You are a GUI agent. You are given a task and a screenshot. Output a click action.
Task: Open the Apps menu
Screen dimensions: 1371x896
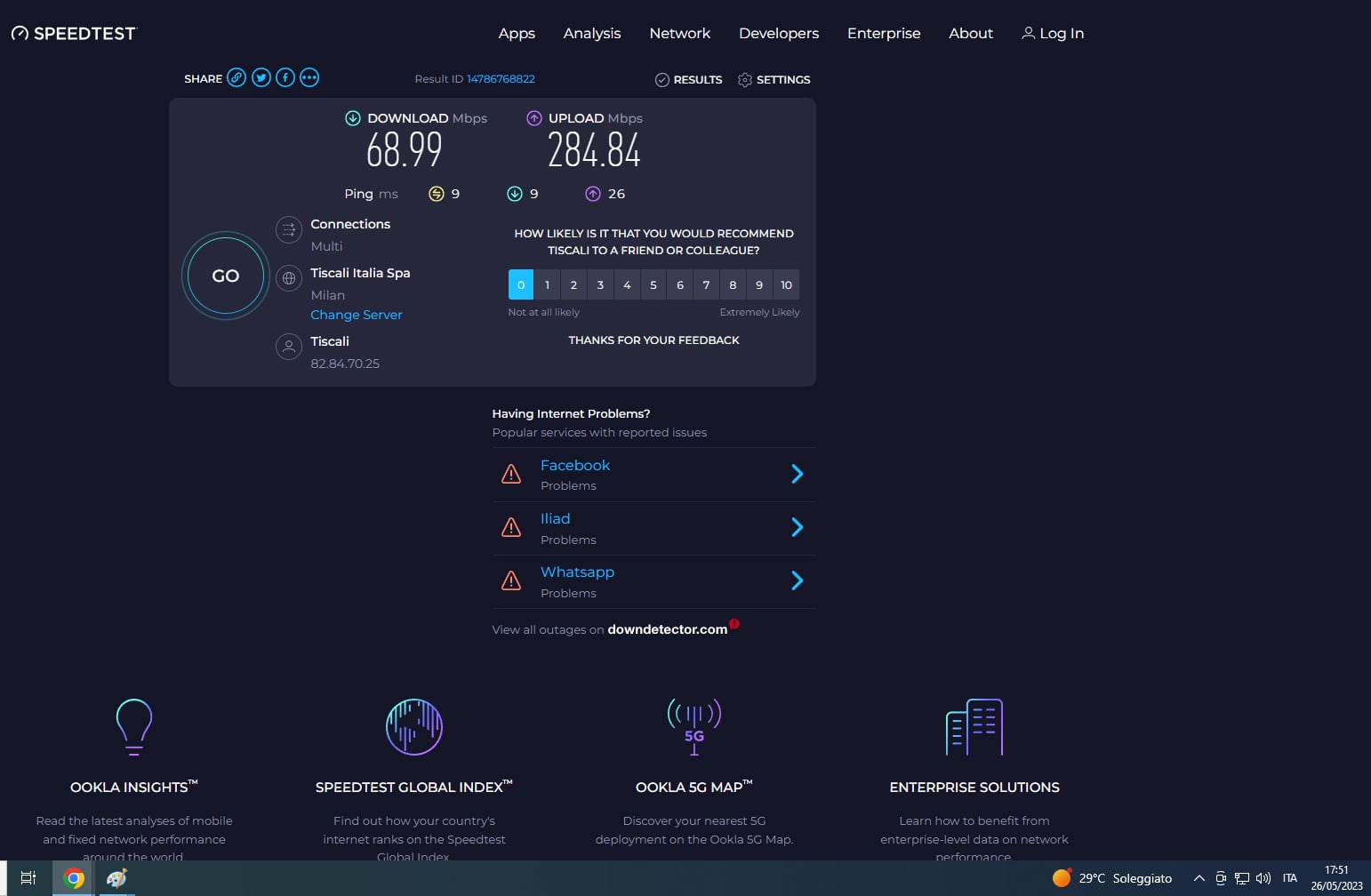click(517, 33)
